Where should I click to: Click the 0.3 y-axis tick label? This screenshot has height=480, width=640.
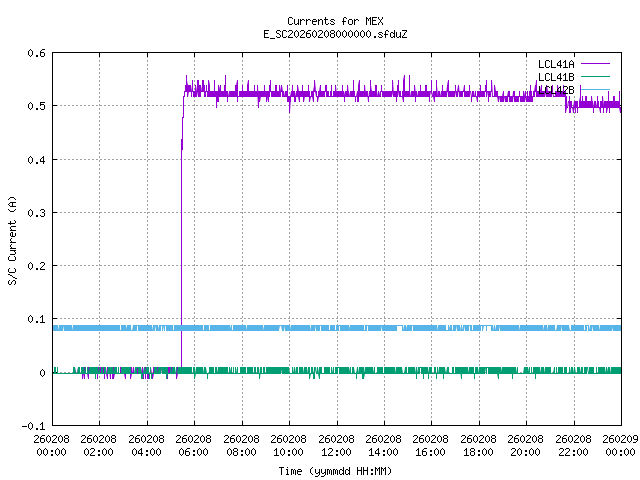(36, 213)
